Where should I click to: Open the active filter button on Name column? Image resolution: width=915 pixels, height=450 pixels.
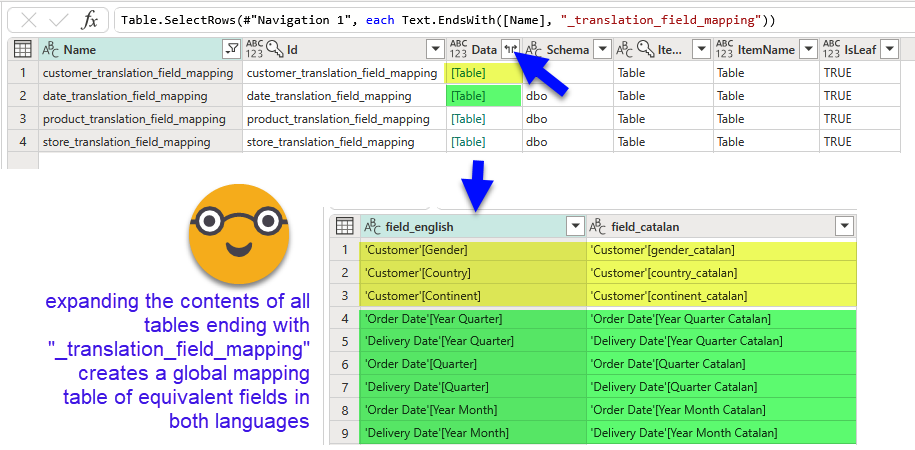pyautogui.click(x=231, y=49)
